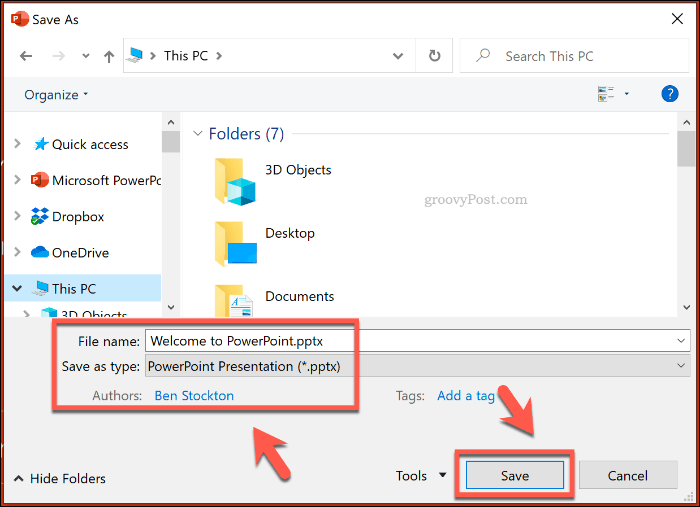This screenshot has height=507, width=700.
Task: Select the 3D Objects folder icon
Action: pyautogui.click(x=235, y=182)
